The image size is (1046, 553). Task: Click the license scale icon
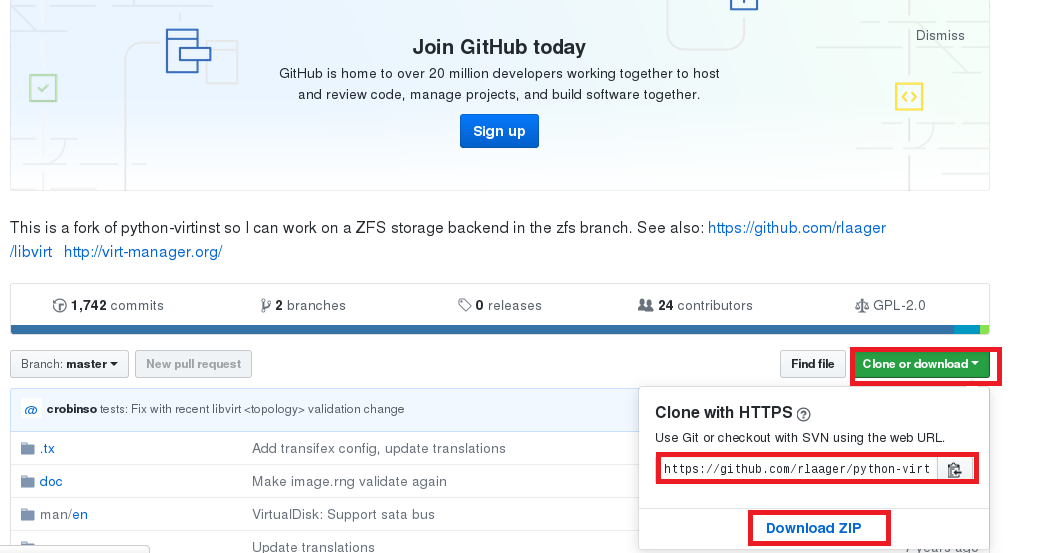pyautogui.click(x=862, y=306)
